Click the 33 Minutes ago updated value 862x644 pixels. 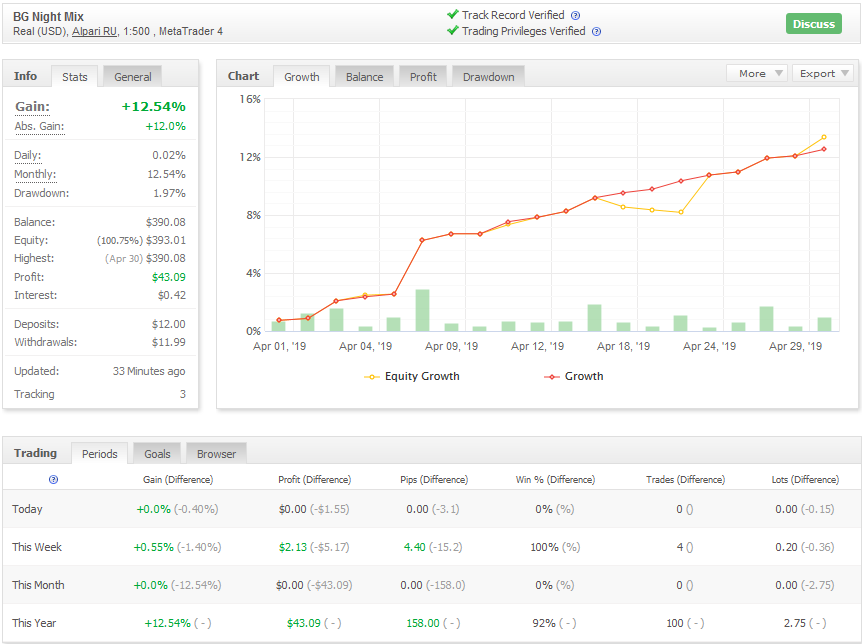point(149,371)
